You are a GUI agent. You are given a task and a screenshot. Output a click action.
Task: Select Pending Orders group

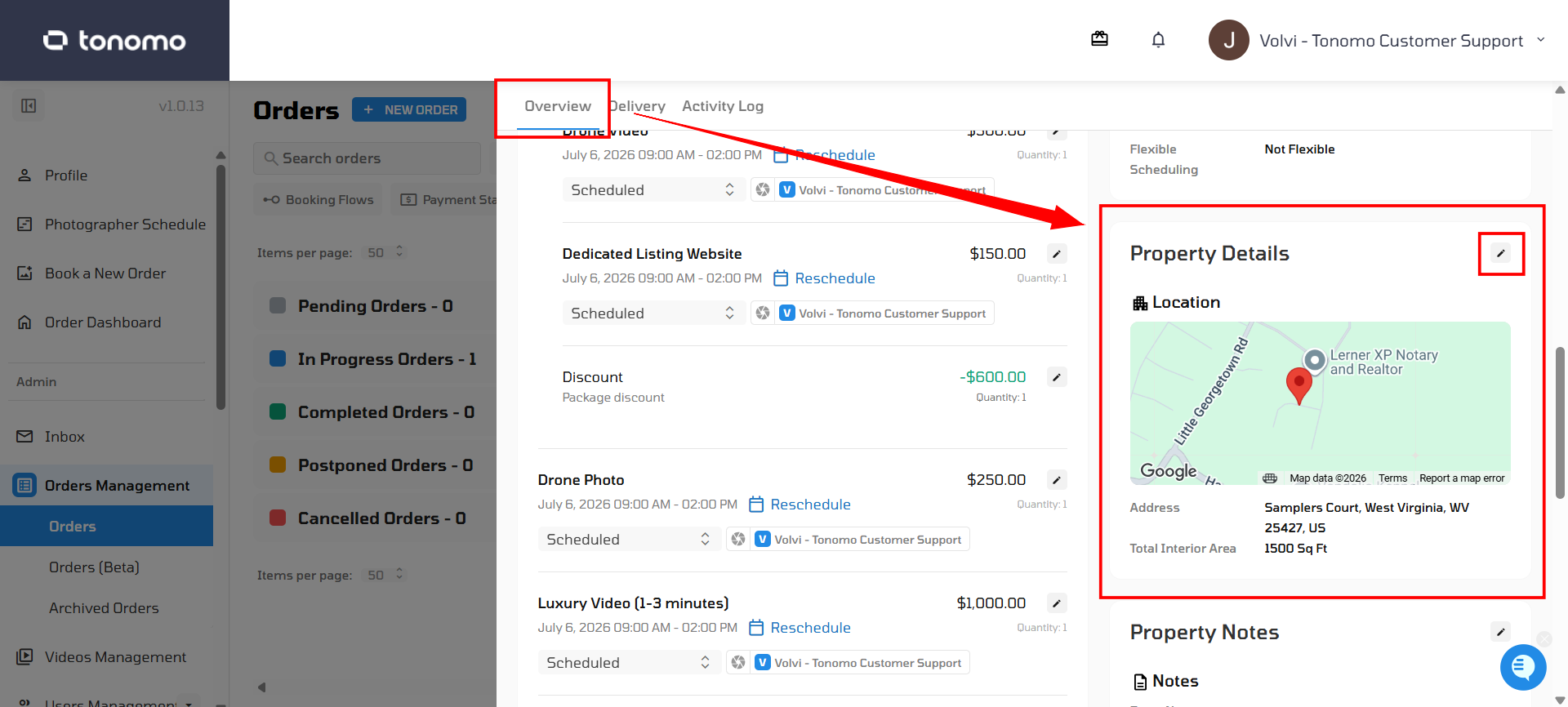coord(375,306)
